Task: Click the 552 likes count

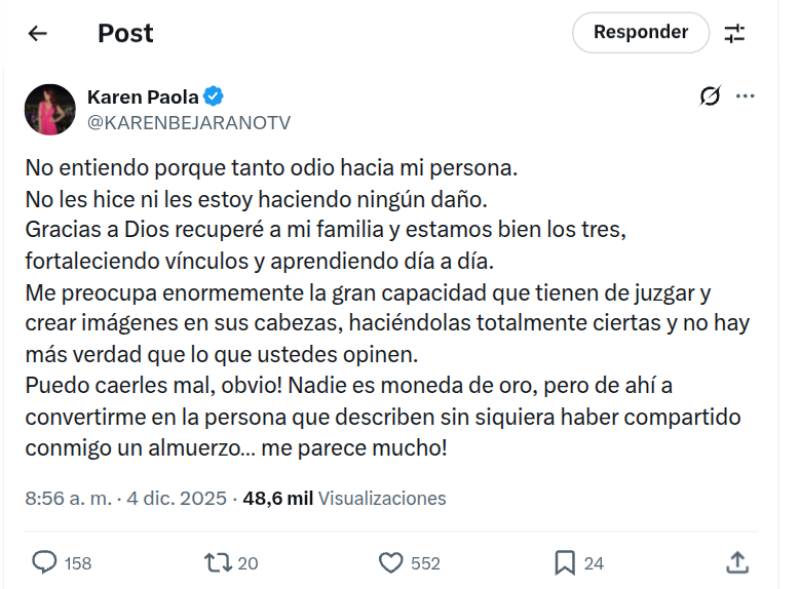Action: [425, 564]
